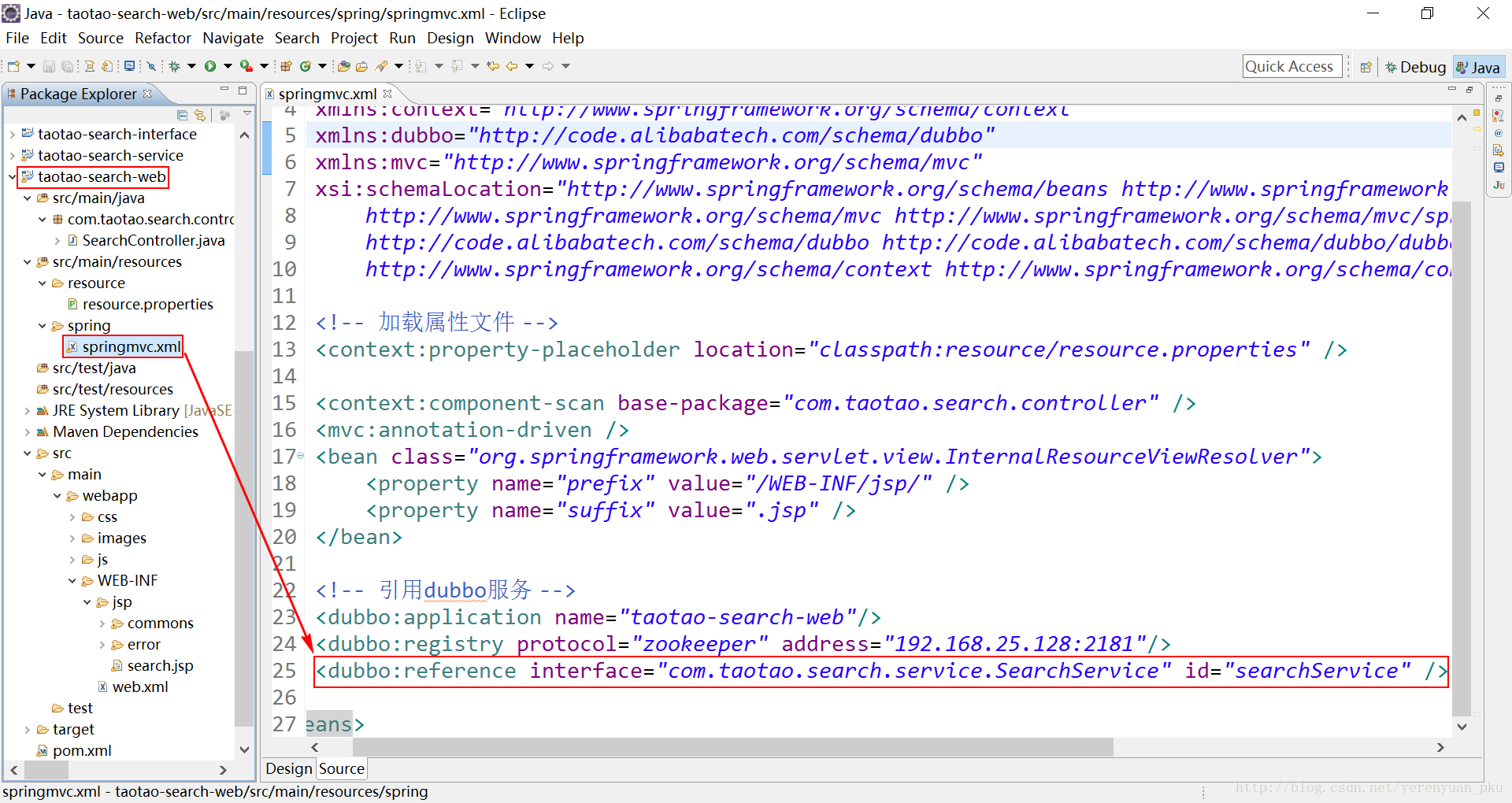Image resolution: width=1512 pixels, height=803 pixels.
Task: Open the New wizard dropdown arrow
Action: (31, 67)
